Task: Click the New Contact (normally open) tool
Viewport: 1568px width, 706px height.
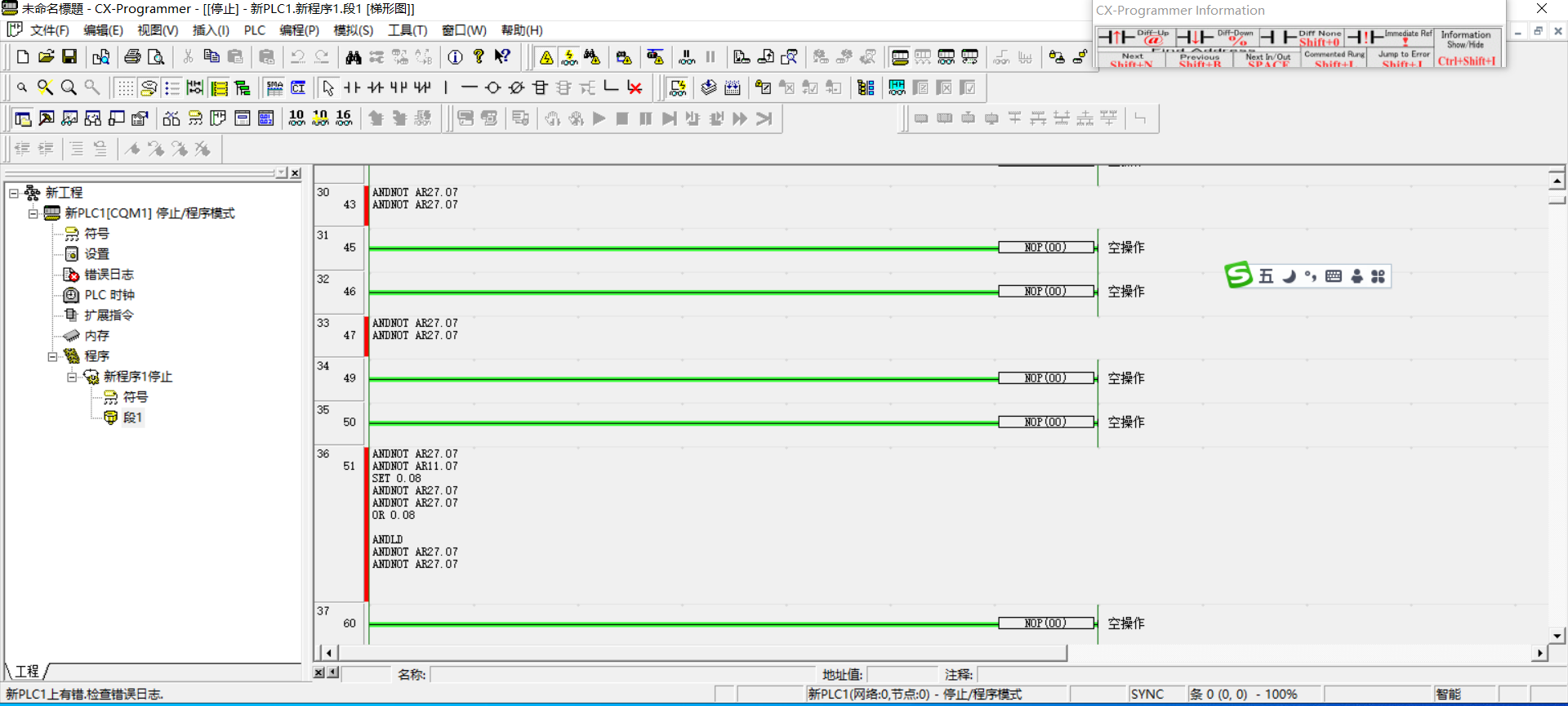Action: click(352, 87)
